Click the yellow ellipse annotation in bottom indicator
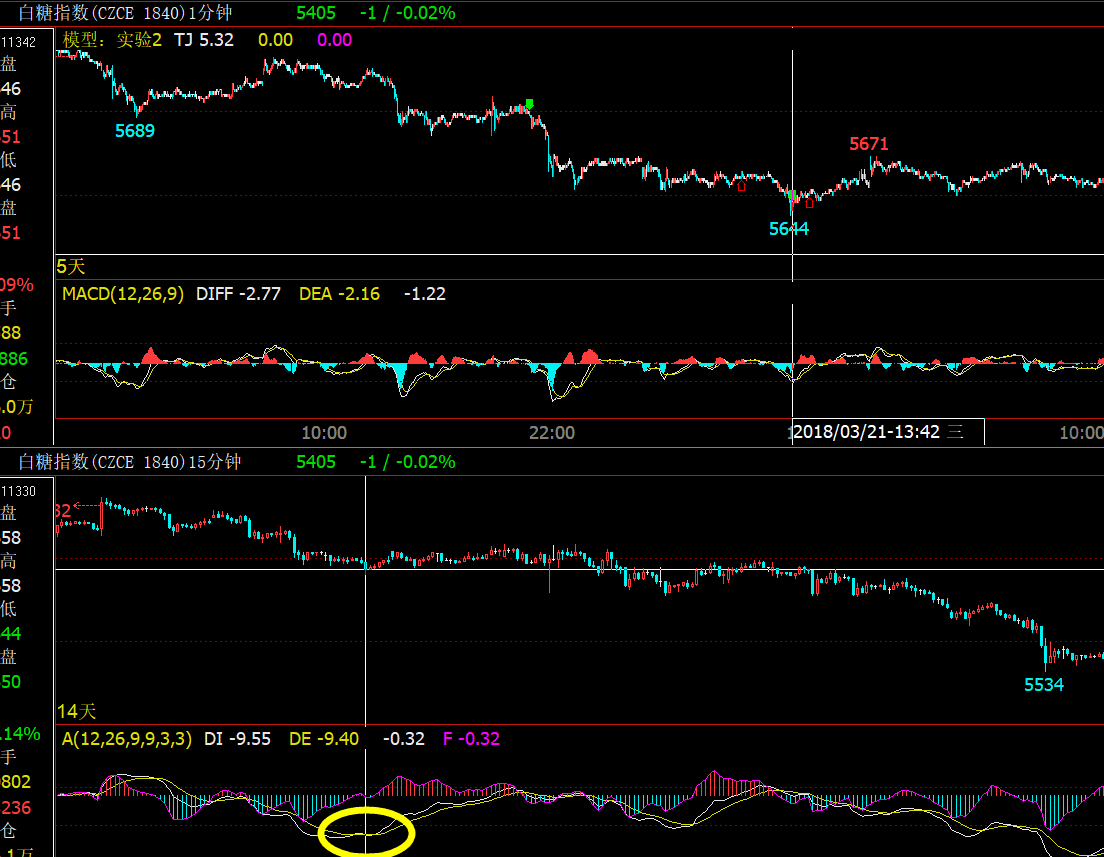This screenshot has width=1104, height=857. coord(366,832)
